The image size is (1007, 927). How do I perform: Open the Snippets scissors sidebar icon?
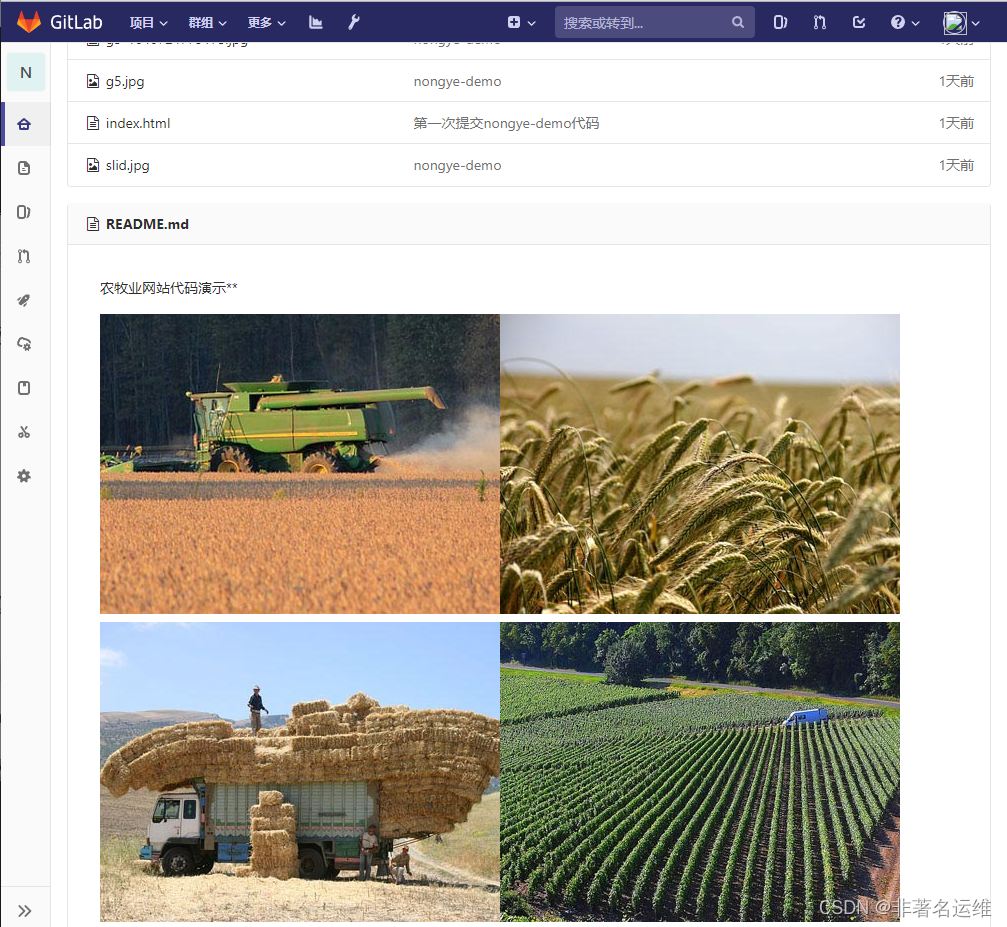tap(24, 432)
